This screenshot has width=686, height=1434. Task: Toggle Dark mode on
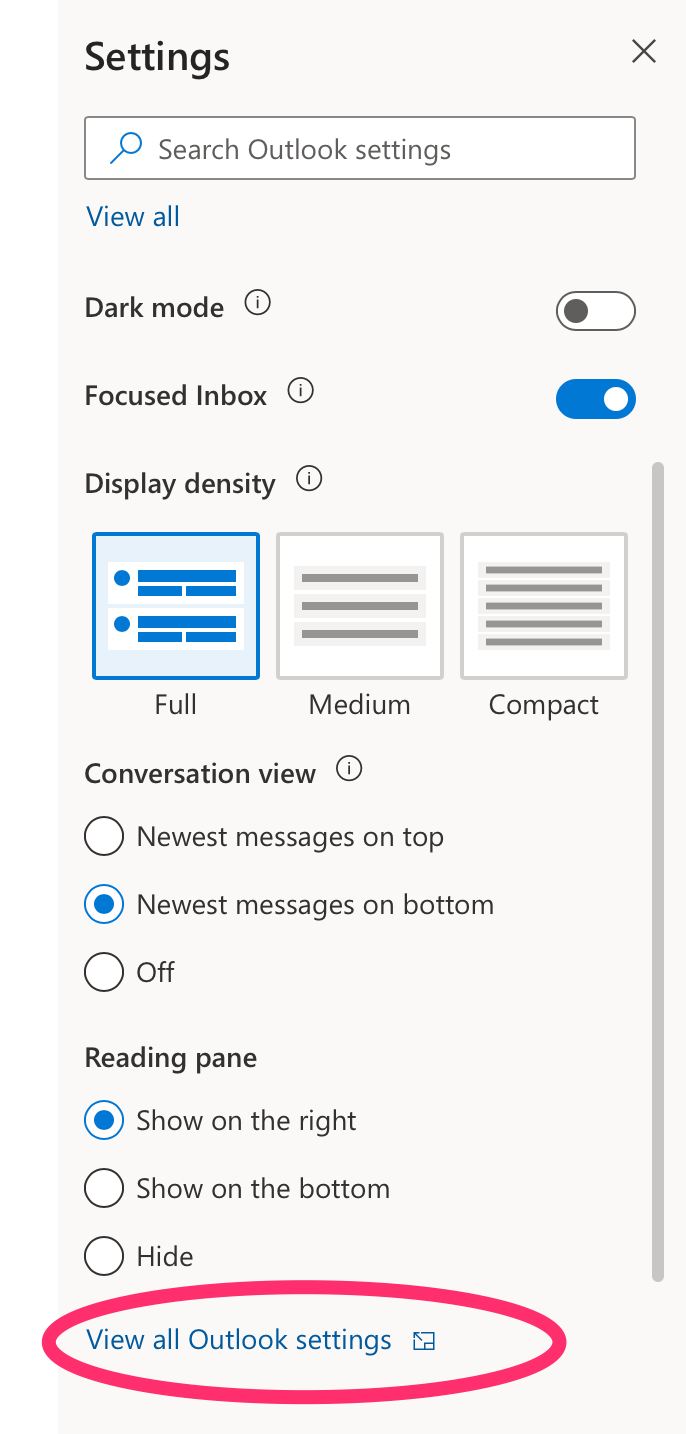click(x=596, y=312)
